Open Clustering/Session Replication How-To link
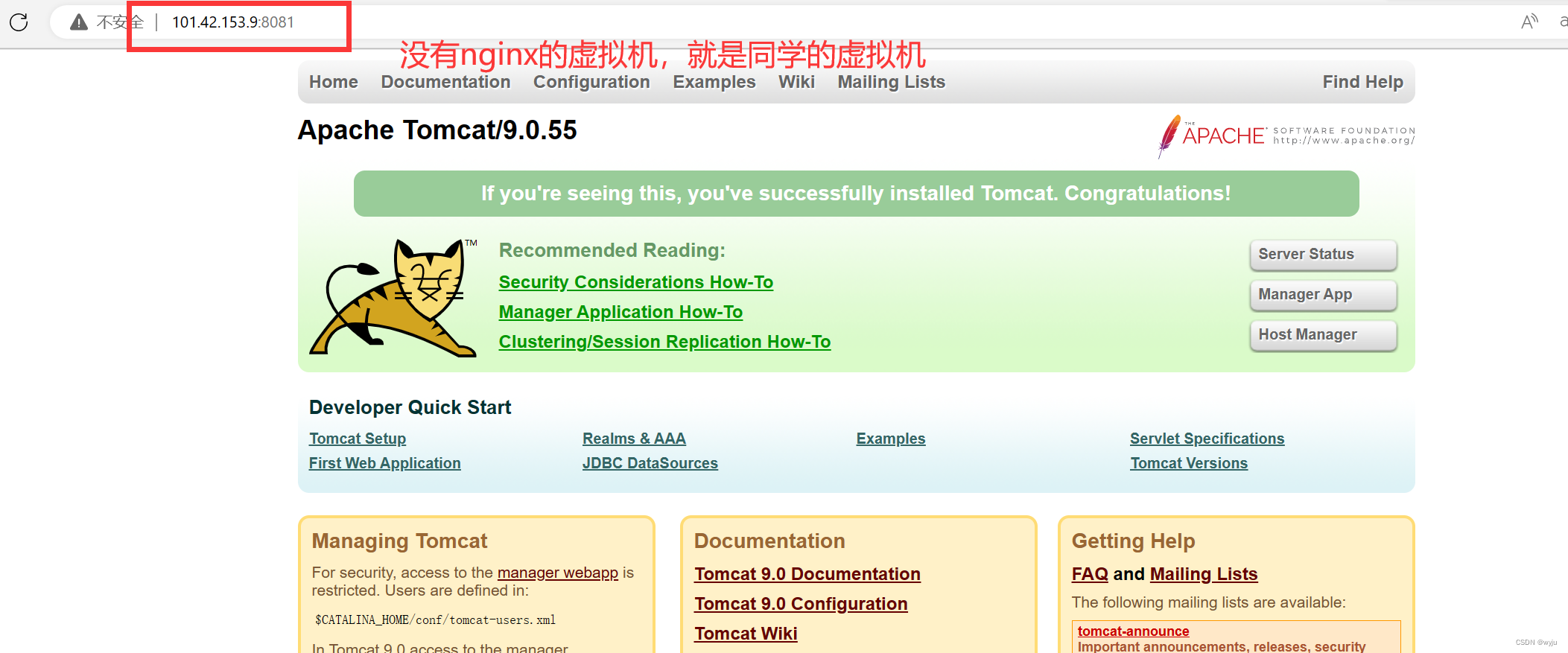 click(664, 342)
